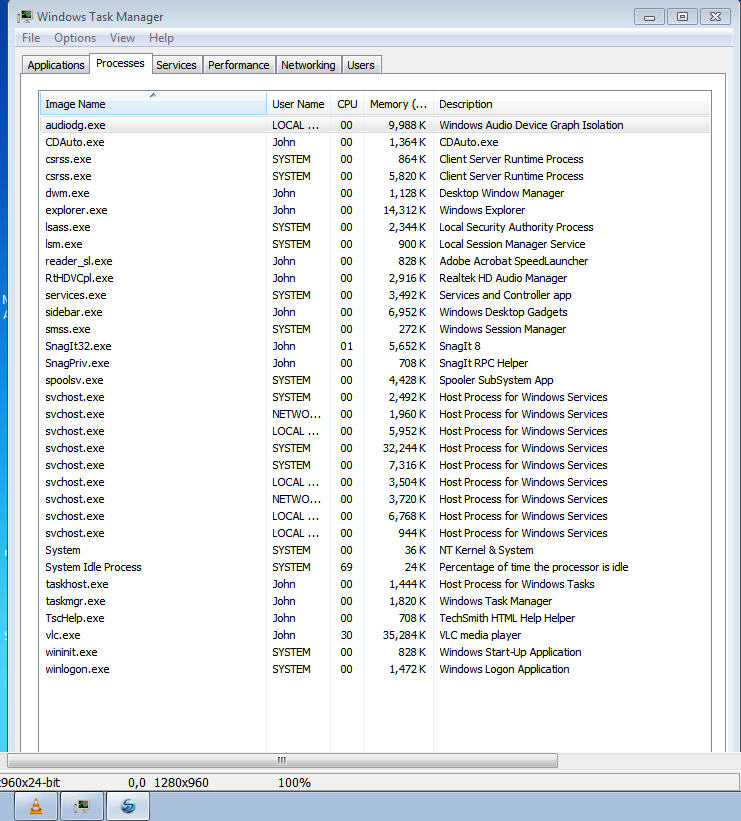This screenshot has width=741, height=821.
Task: Select the TscHelp.exe process
Action: 375,618
